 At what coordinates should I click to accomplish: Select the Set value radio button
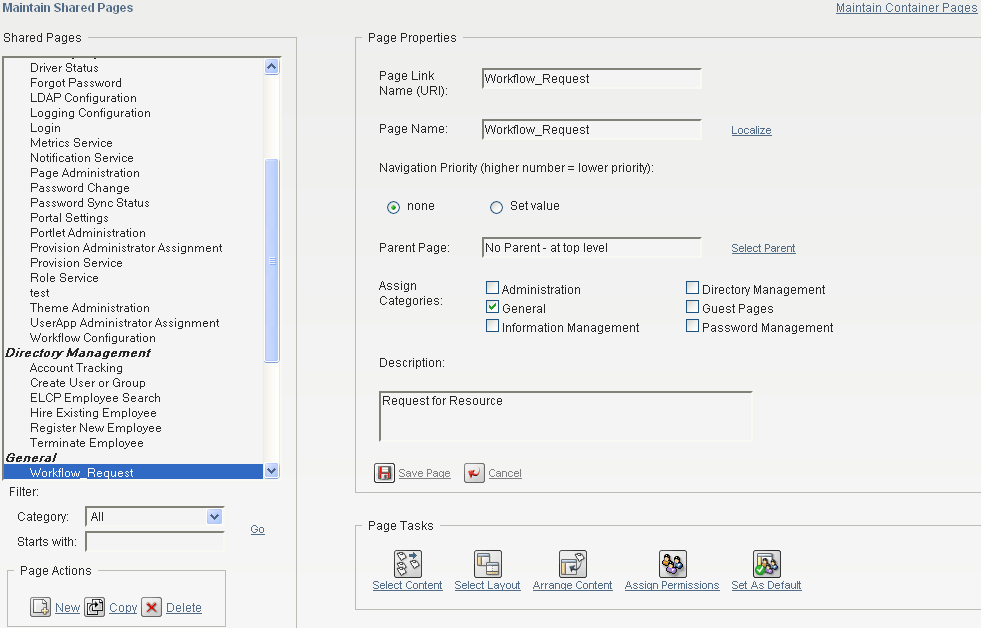(496, 207)
